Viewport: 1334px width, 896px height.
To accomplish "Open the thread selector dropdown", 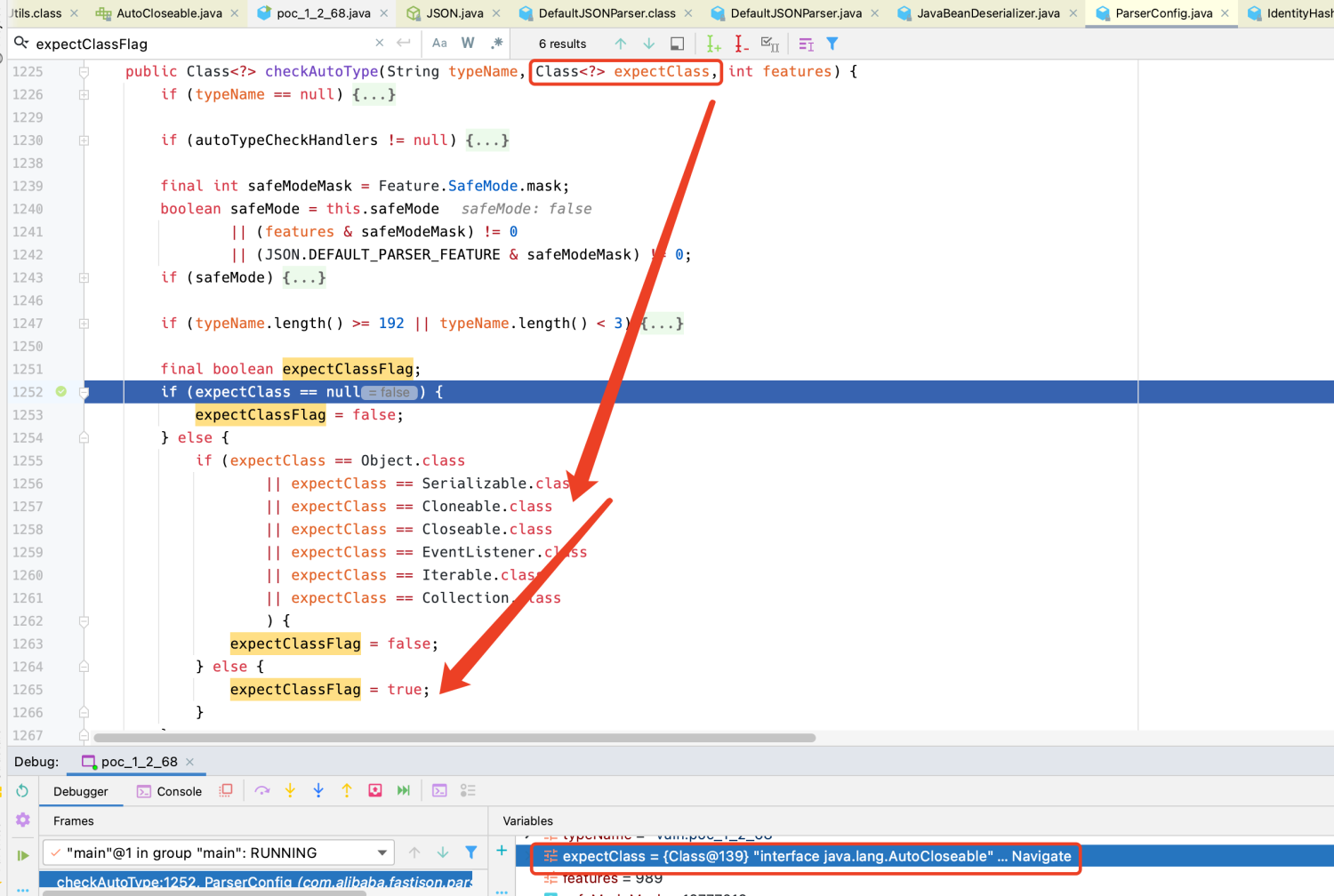I will (220, 852).
